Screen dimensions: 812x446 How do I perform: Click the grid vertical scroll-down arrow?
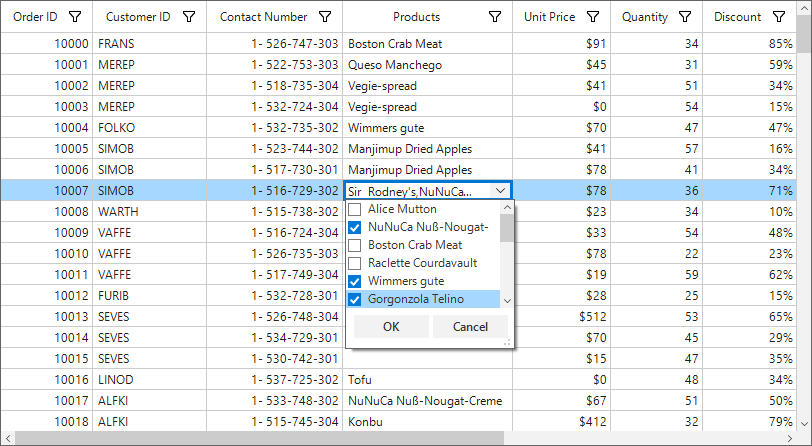pos(804,423)
